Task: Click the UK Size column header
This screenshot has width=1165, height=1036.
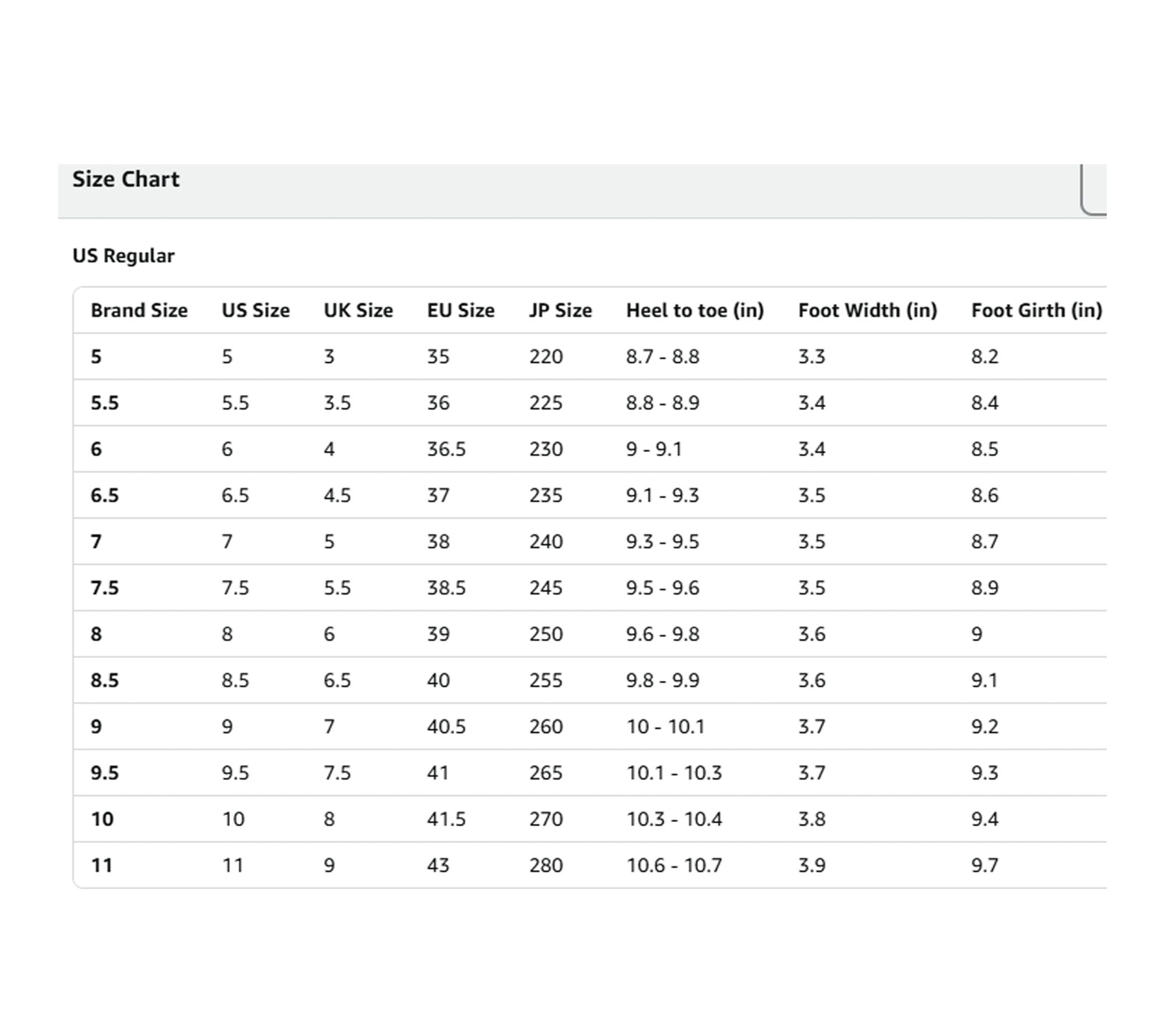Action: [x=358, y=311]
